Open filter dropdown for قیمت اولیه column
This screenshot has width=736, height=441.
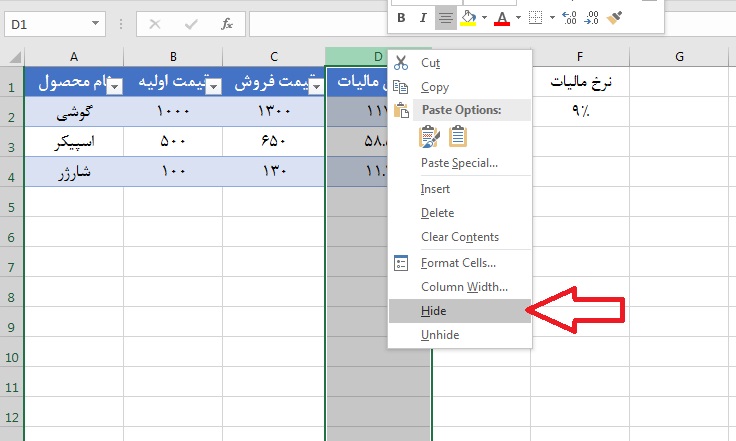click(x=214, y=86)
